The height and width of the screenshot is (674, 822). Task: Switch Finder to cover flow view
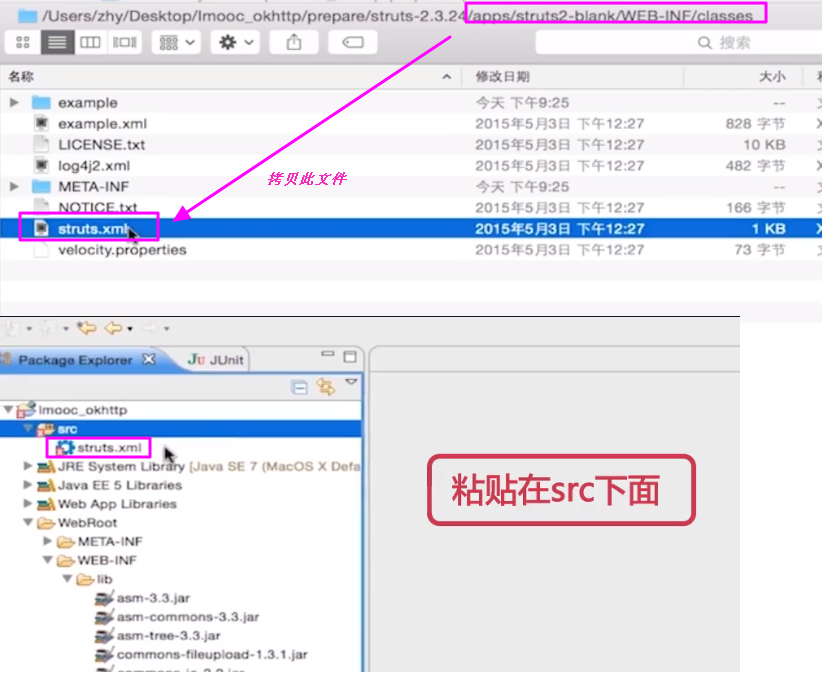click(125, 42)
